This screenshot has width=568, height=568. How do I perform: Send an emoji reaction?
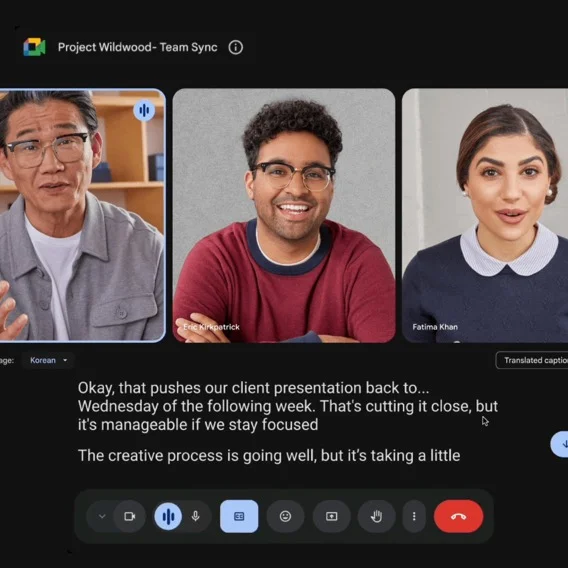click(285, 516)
